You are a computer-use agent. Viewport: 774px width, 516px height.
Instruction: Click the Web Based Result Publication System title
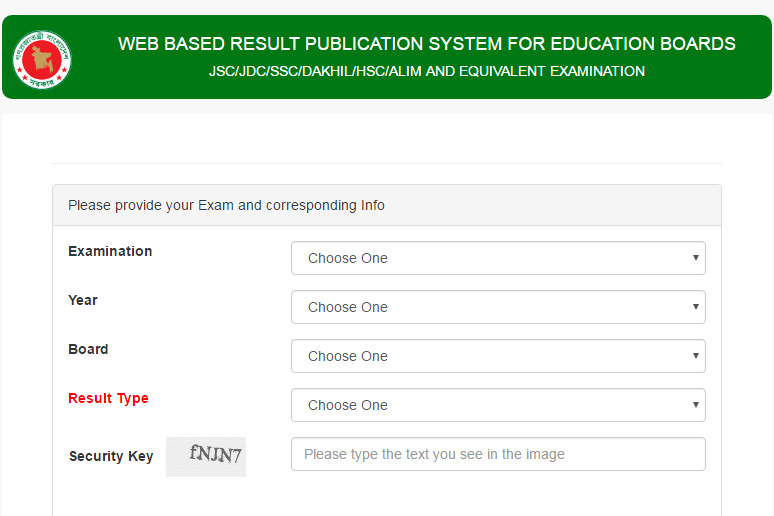(426, 43)
